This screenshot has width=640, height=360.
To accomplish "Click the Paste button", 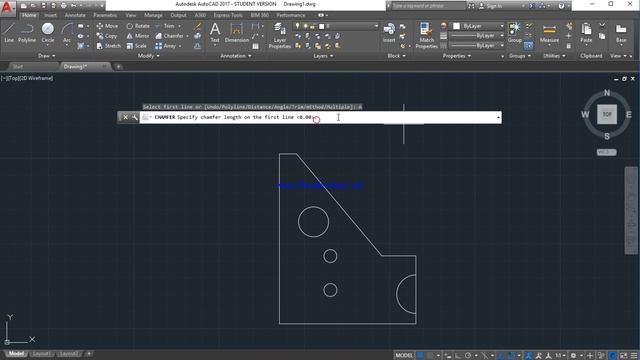I will 586,33.
